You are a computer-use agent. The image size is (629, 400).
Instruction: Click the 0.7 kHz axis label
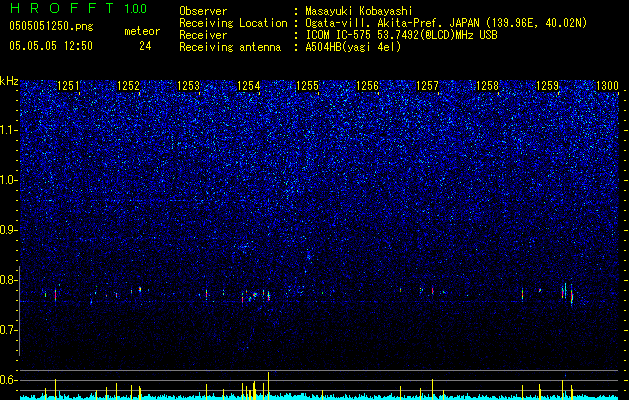tap(9, 330)
